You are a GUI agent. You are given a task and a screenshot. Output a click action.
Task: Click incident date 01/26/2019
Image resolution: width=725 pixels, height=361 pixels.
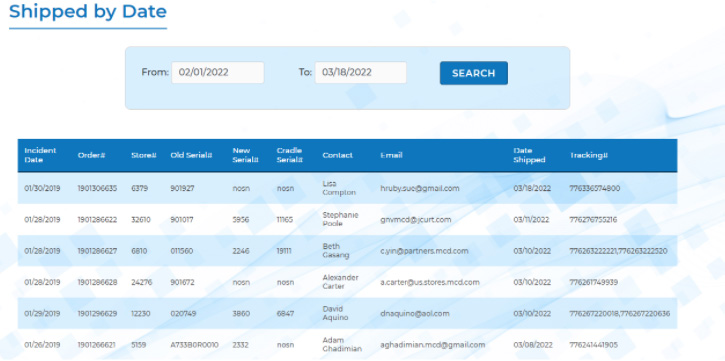point(42,345)
